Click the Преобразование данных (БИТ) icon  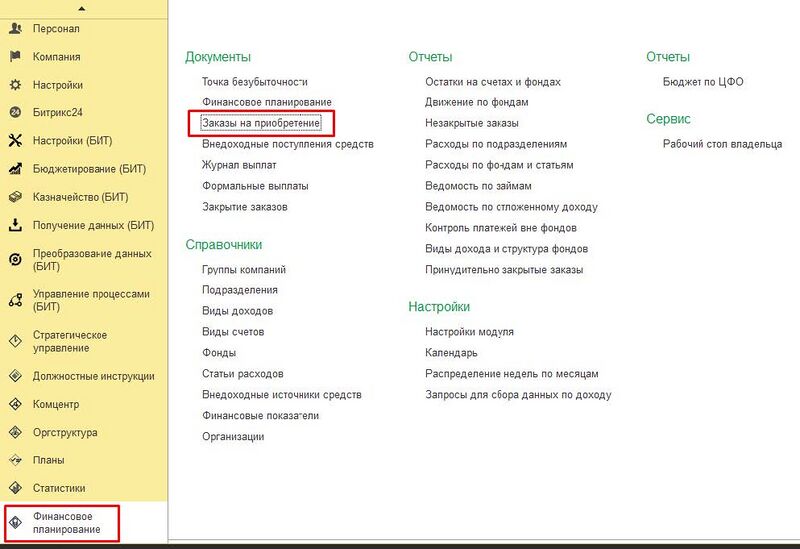tap(15, 260)
